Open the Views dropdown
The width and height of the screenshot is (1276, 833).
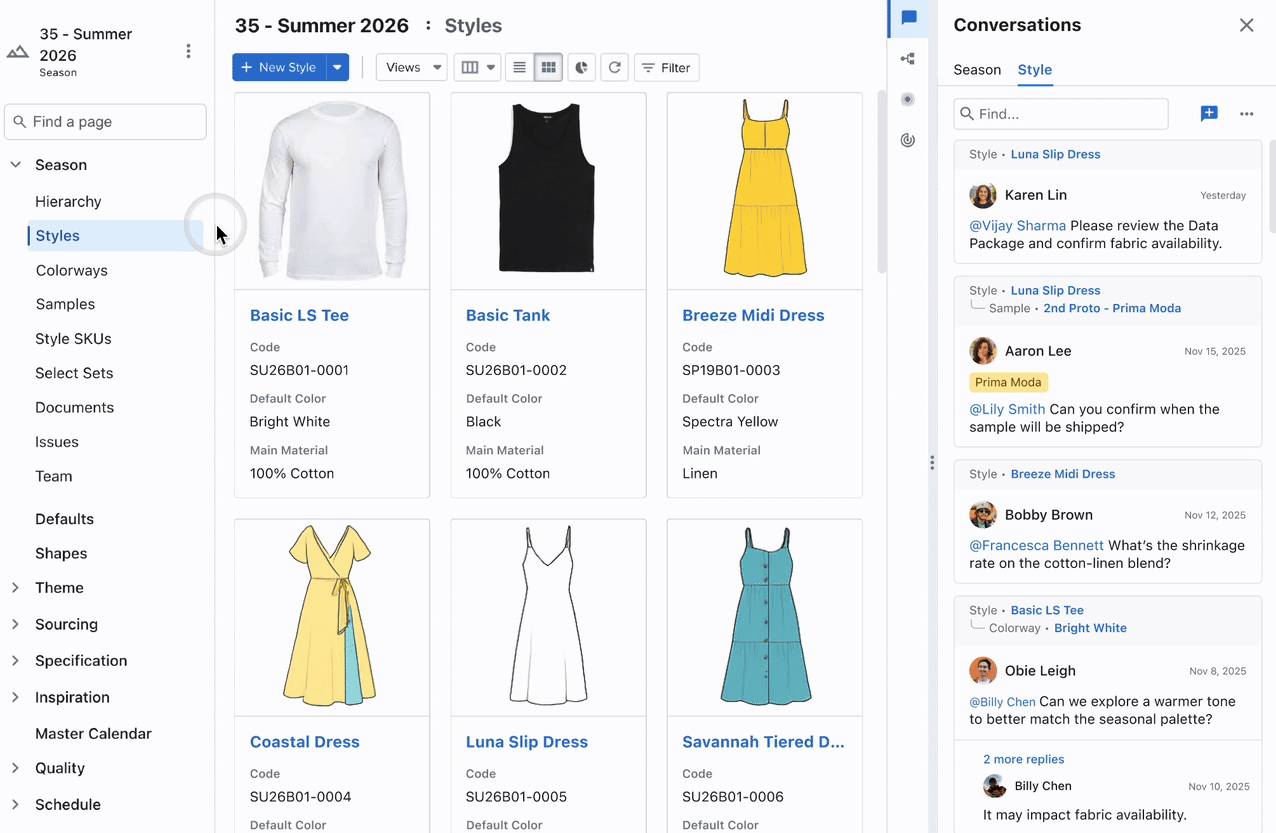411,68
